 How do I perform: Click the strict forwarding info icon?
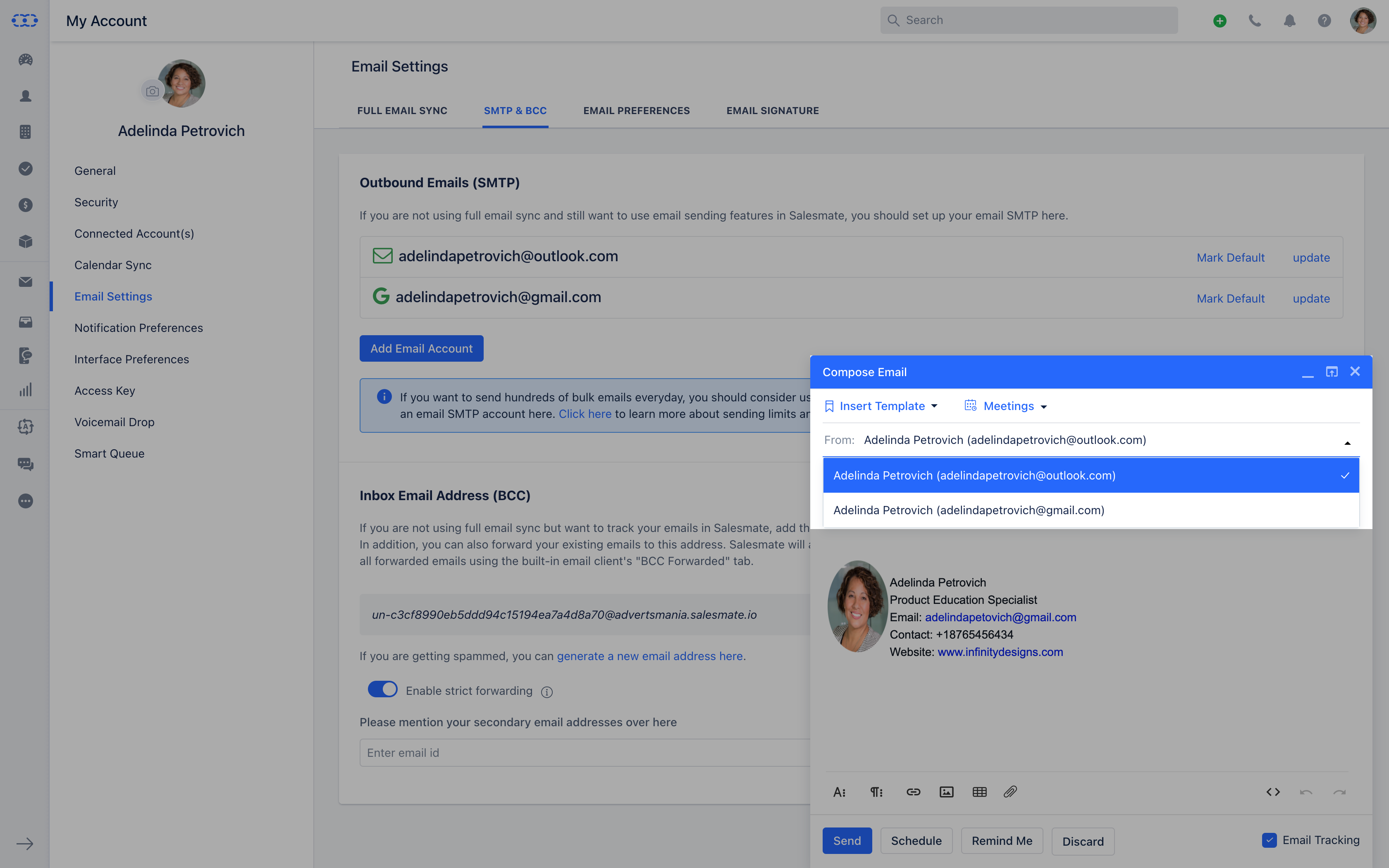(x=547, y=692)
